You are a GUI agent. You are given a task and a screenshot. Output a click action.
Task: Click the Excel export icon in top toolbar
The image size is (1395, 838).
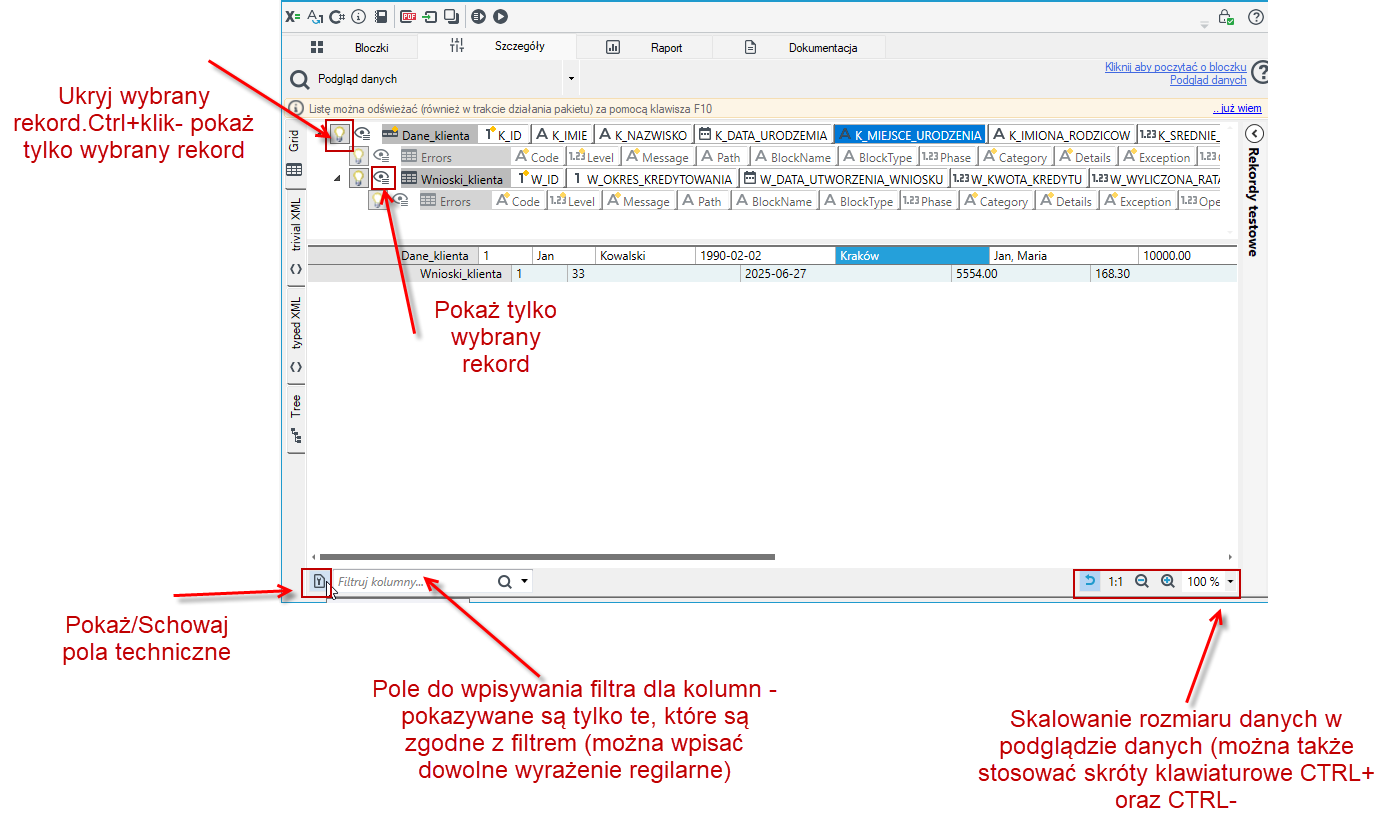pyautogui.click(x=292, y=16)
